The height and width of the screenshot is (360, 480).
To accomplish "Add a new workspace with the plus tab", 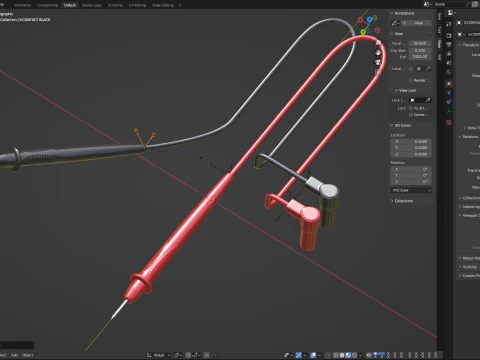I will click(x=180, y=5).
